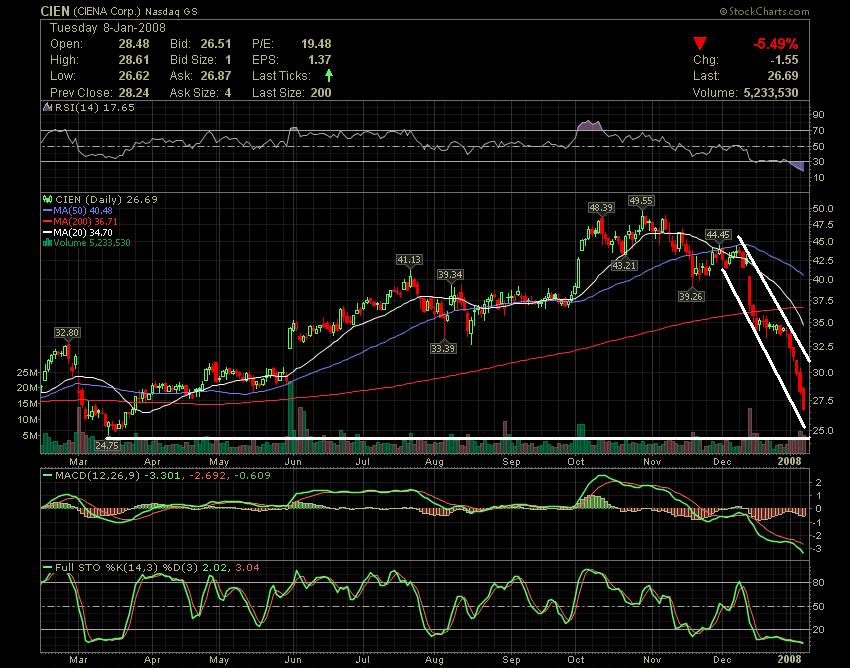Click the 50.0 price axis label

tap(823, 209)
